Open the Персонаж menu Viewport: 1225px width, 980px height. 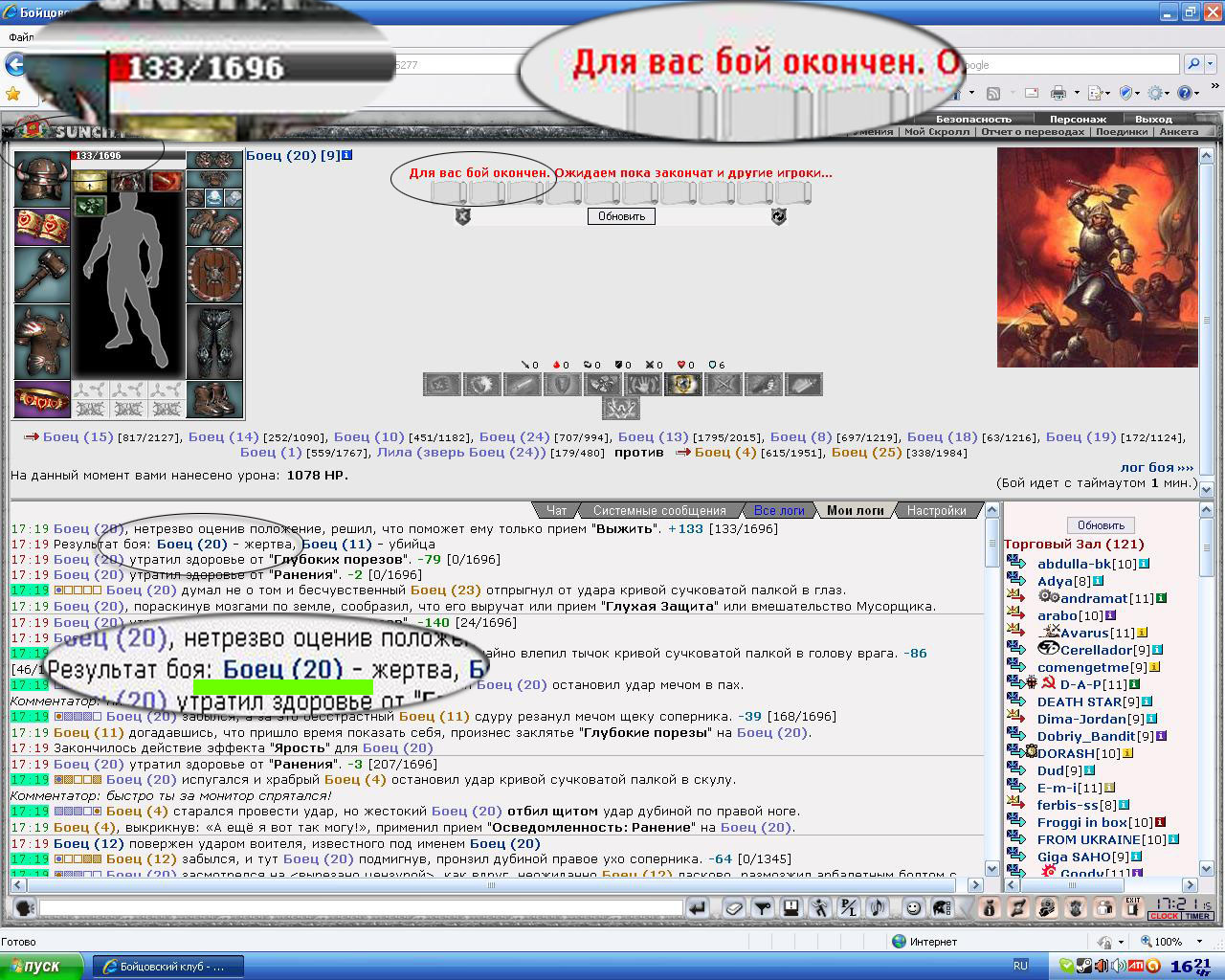pos(1078,120)
